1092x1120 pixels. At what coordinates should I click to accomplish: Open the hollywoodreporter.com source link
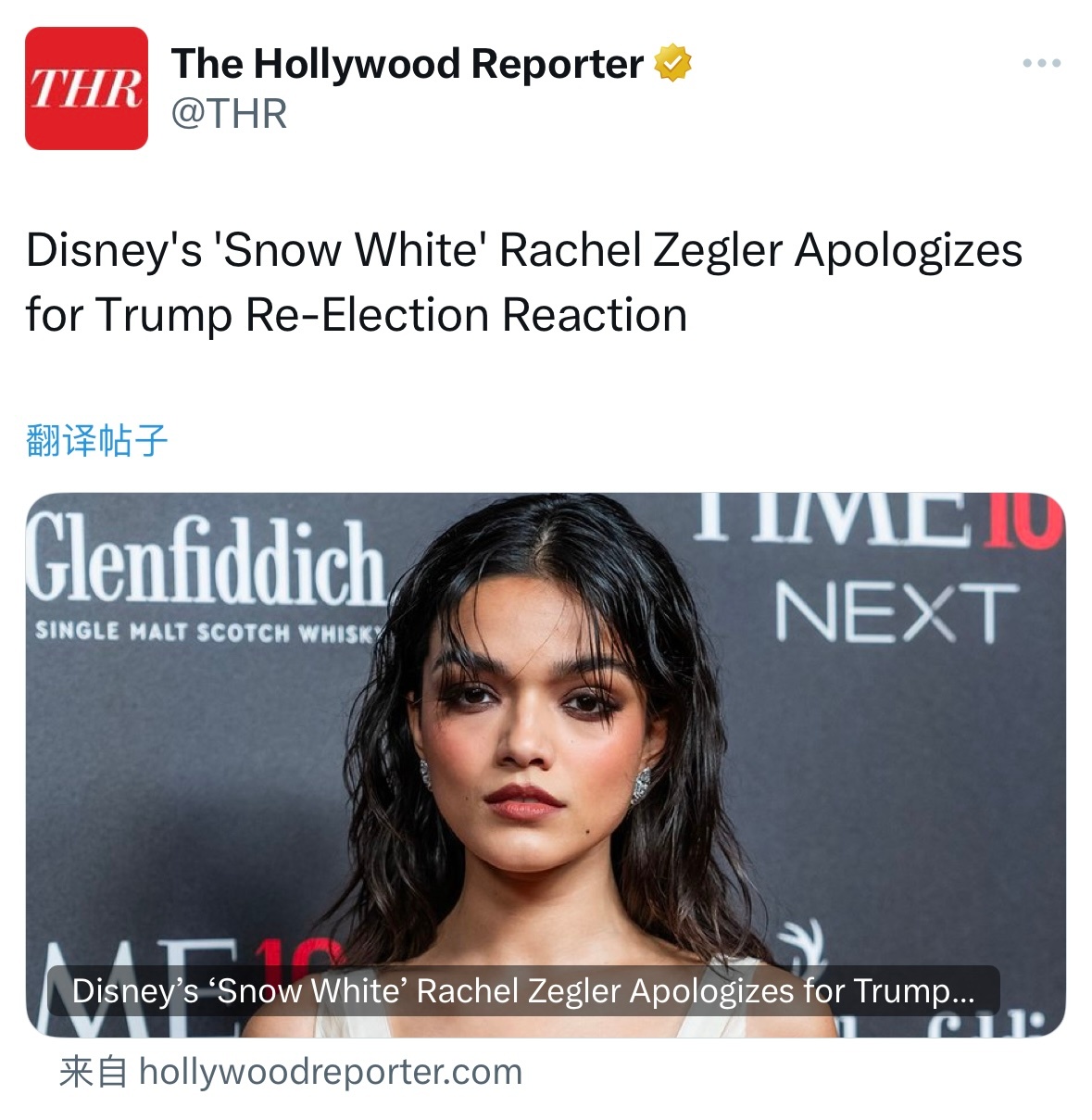pos(331,1072)
